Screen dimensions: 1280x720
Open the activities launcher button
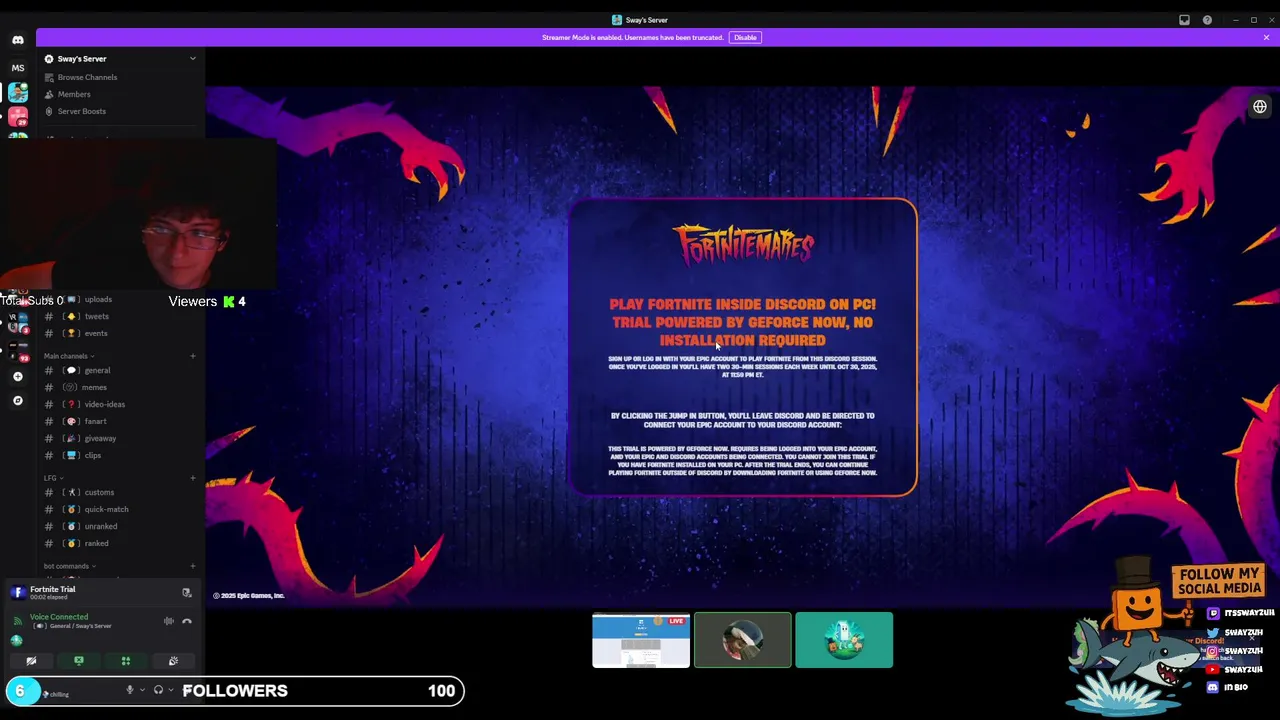click(126, 661)
